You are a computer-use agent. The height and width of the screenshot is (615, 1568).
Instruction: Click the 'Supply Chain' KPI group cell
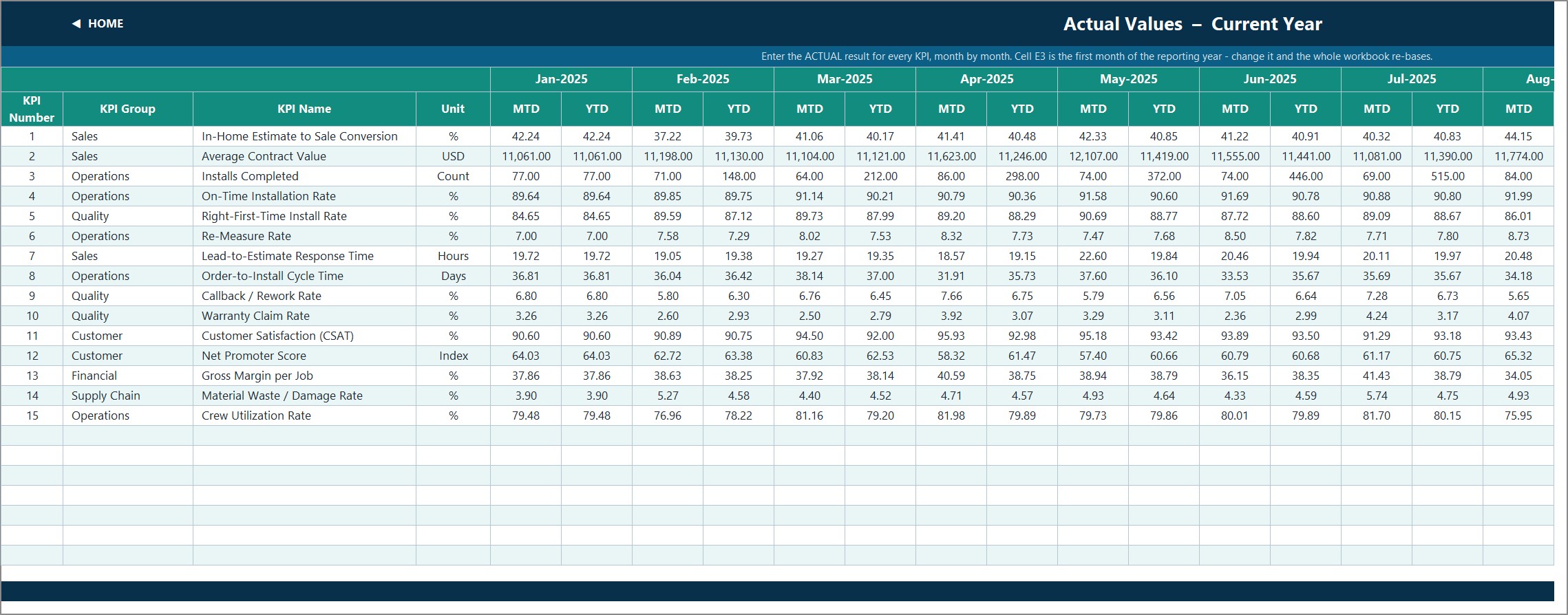point(127,396)
